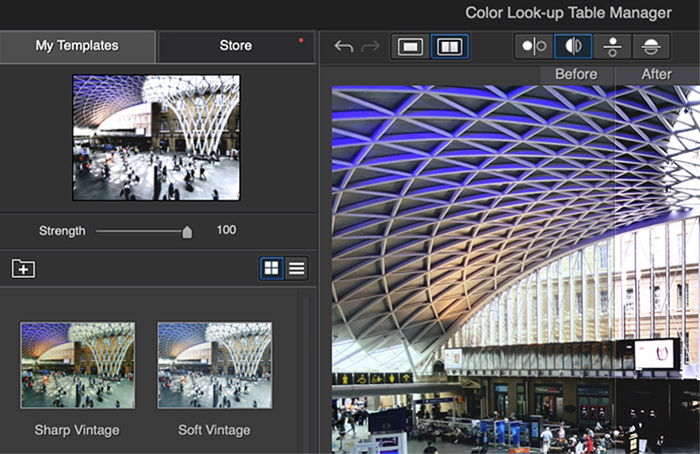Select the dual side-by-side view icon
This screenshot has height=454, width=700.
click(x=450, y=46)
